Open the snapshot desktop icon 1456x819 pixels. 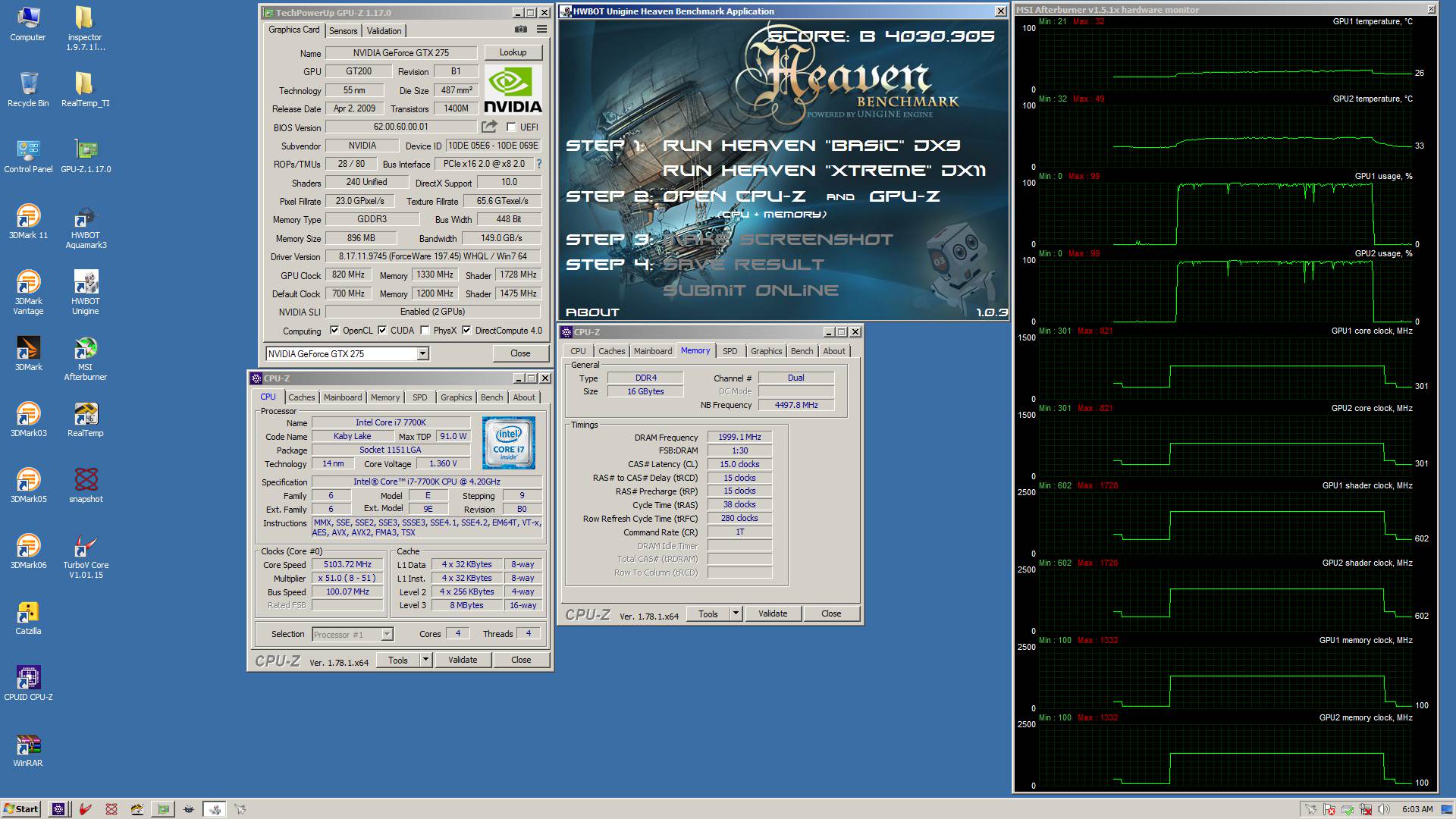pos(86,486)
